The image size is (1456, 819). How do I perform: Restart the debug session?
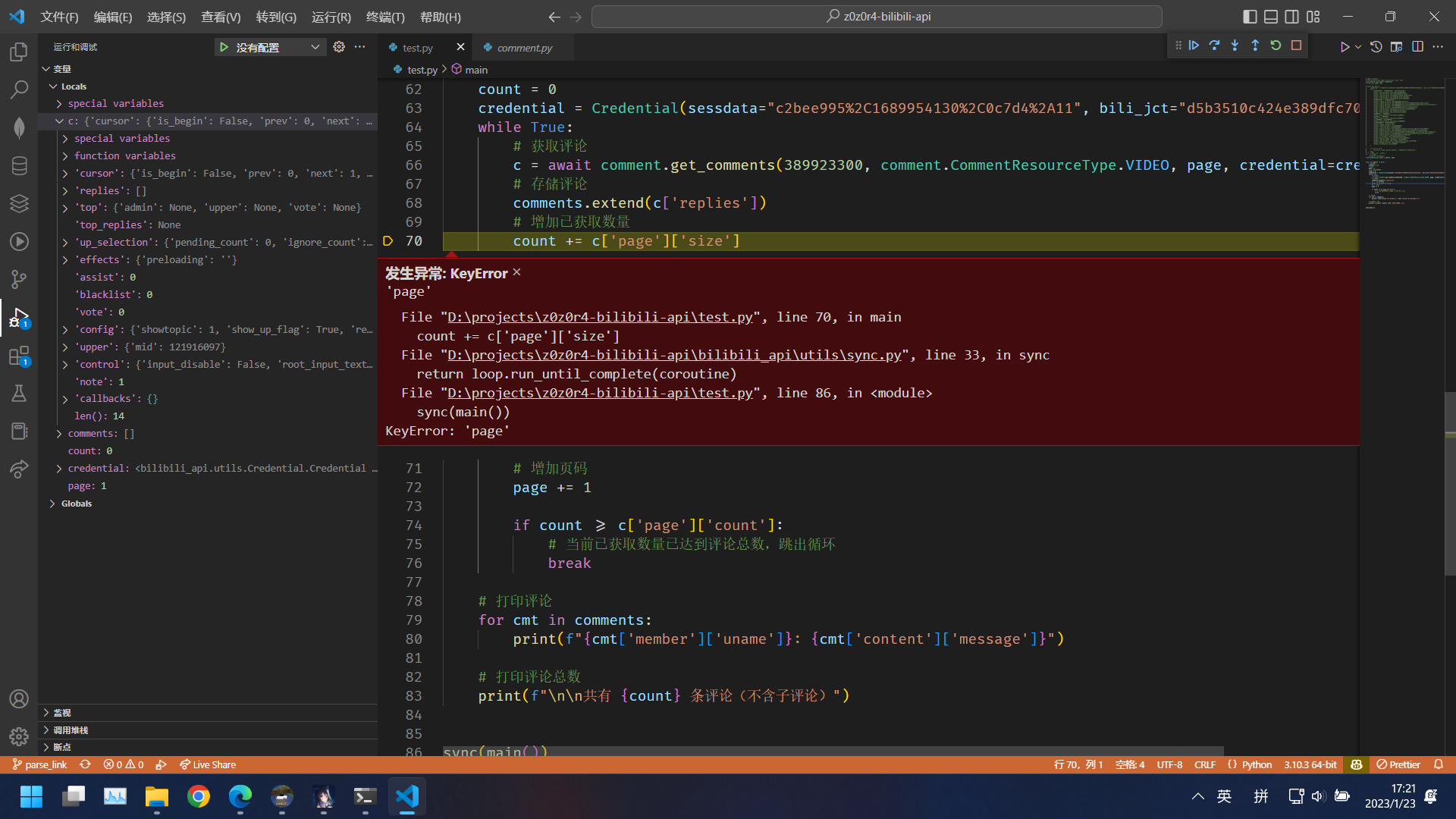tap(1276, 45)
